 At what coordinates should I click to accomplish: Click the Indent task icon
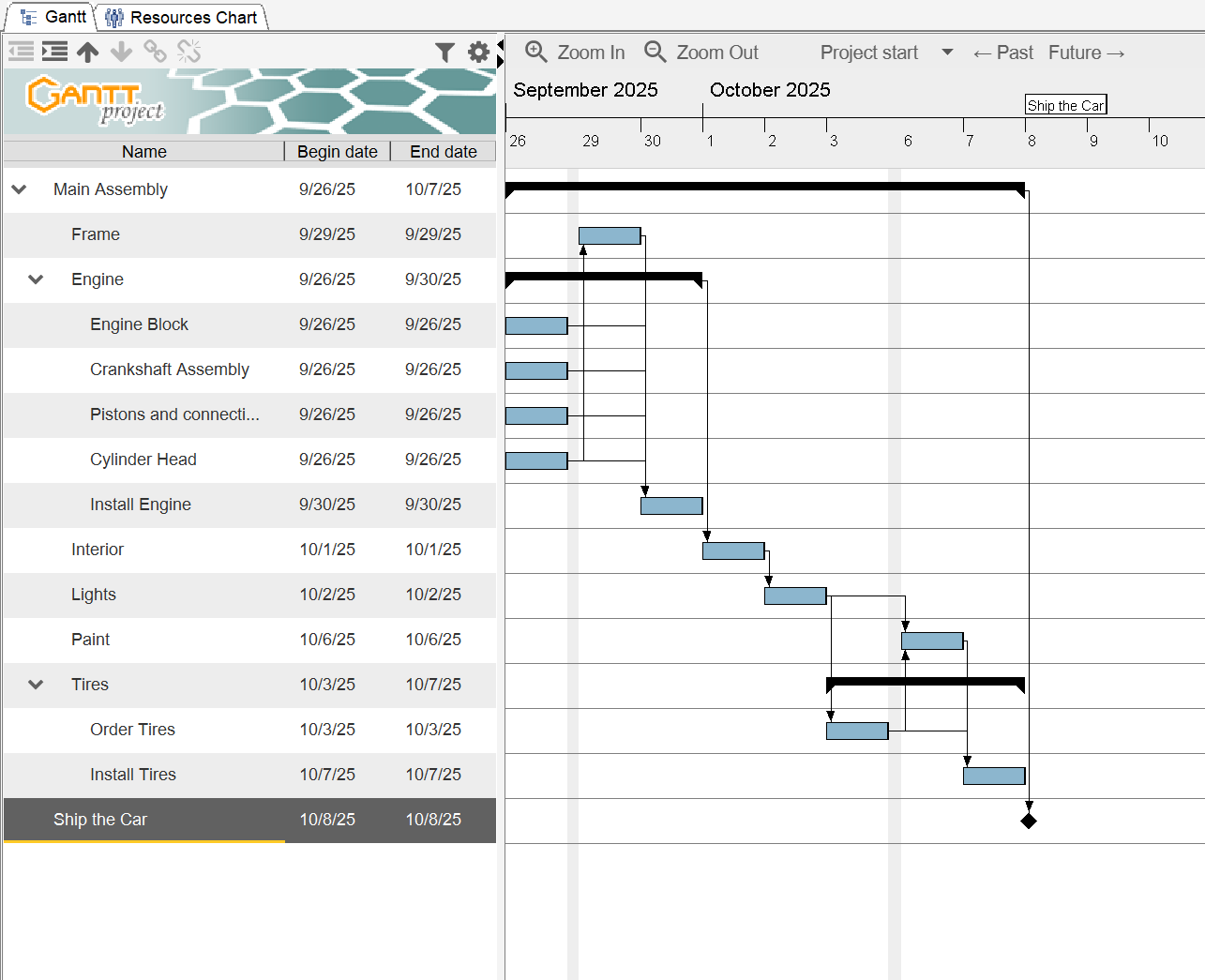pyautogui.click(x=54, y=52)
